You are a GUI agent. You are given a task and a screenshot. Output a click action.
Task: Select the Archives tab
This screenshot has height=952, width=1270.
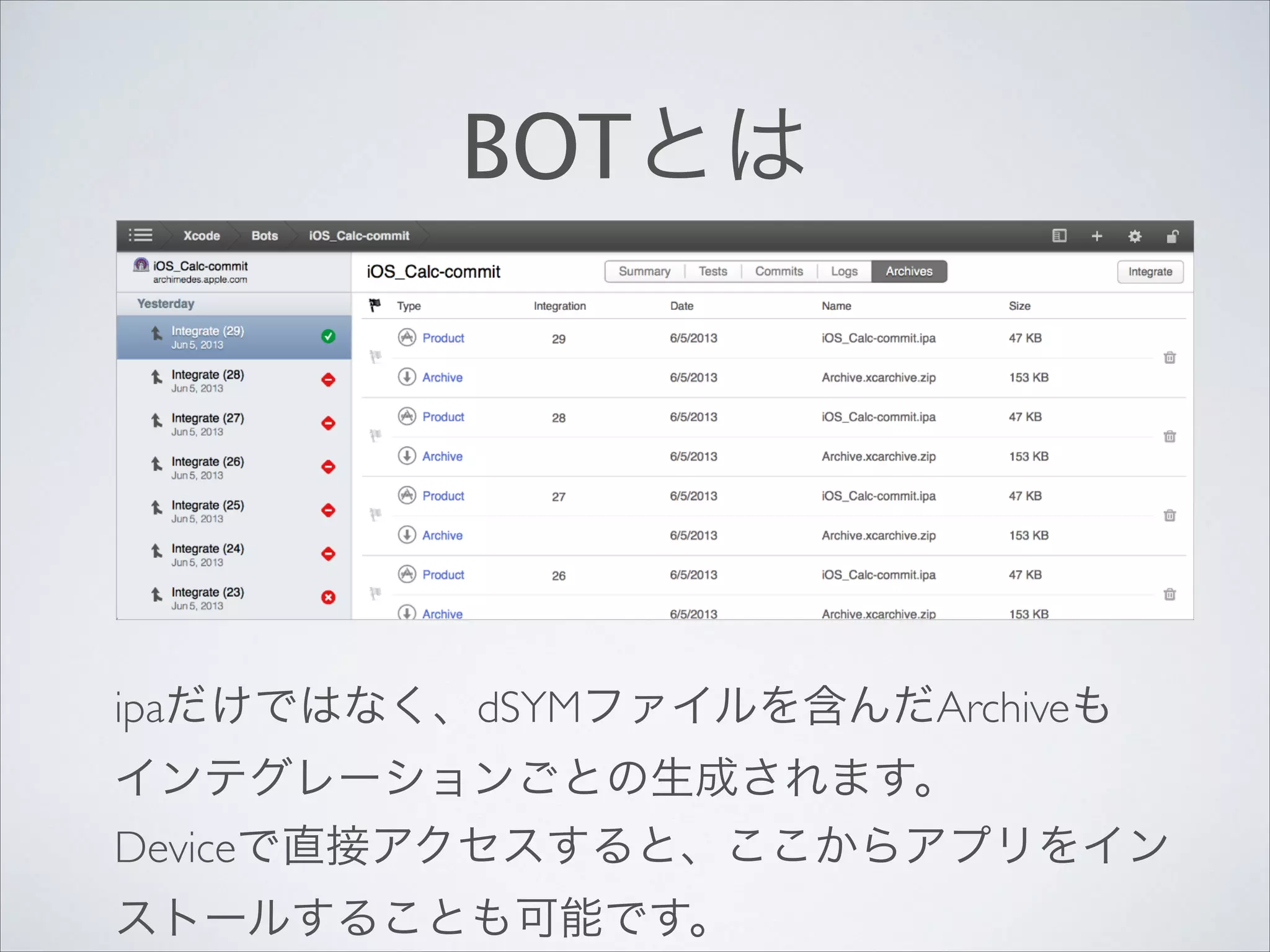tap(909, 271)
